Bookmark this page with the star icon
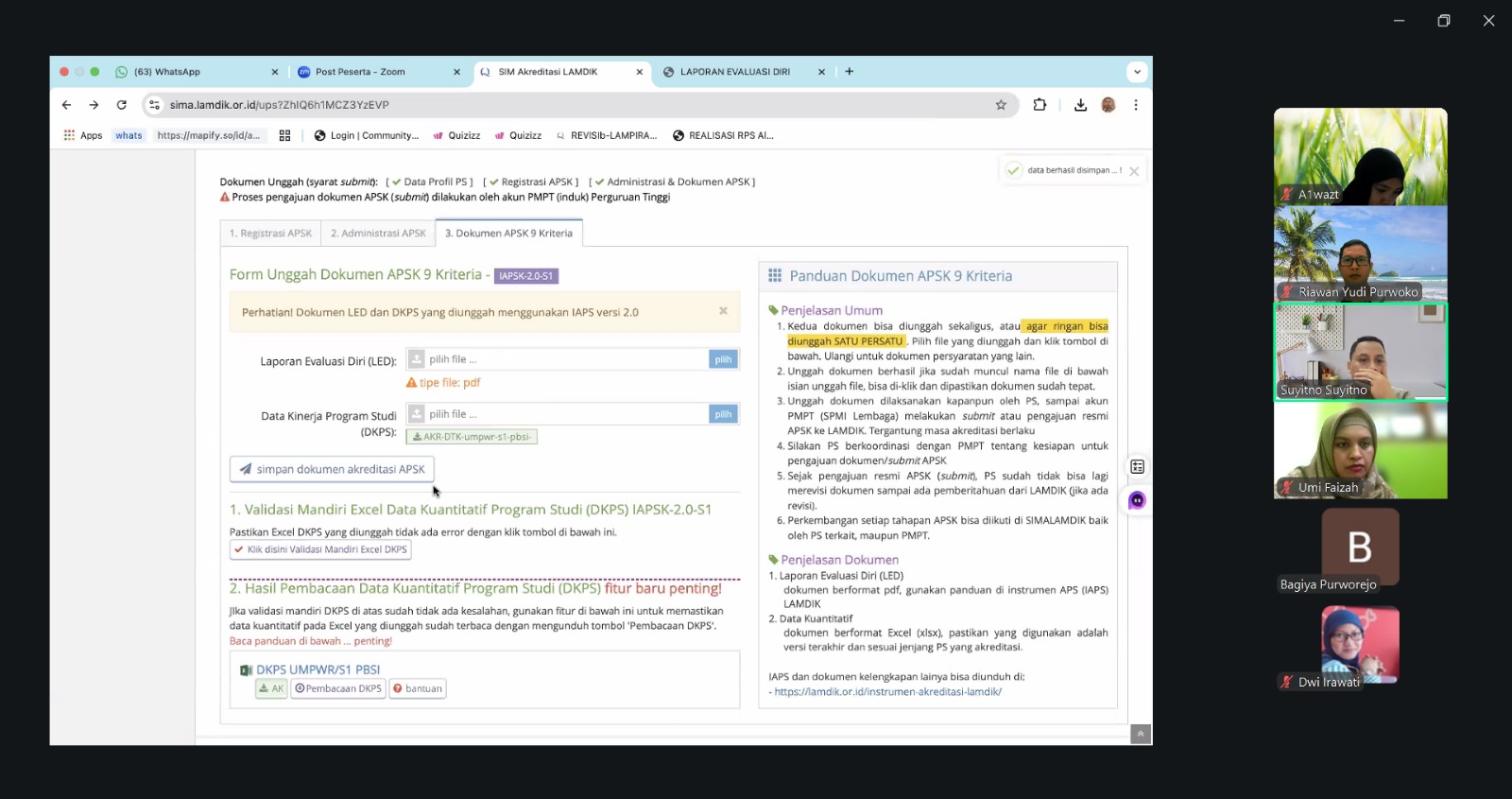The height and width of the screenshot is (799, 1512). coord(1001,105)
